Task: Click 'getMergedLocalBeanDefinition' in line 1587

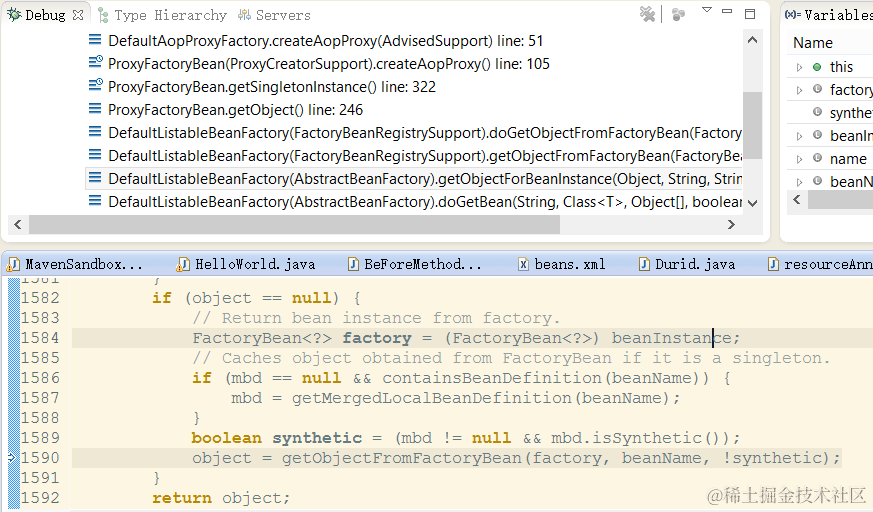Action: 432,398
